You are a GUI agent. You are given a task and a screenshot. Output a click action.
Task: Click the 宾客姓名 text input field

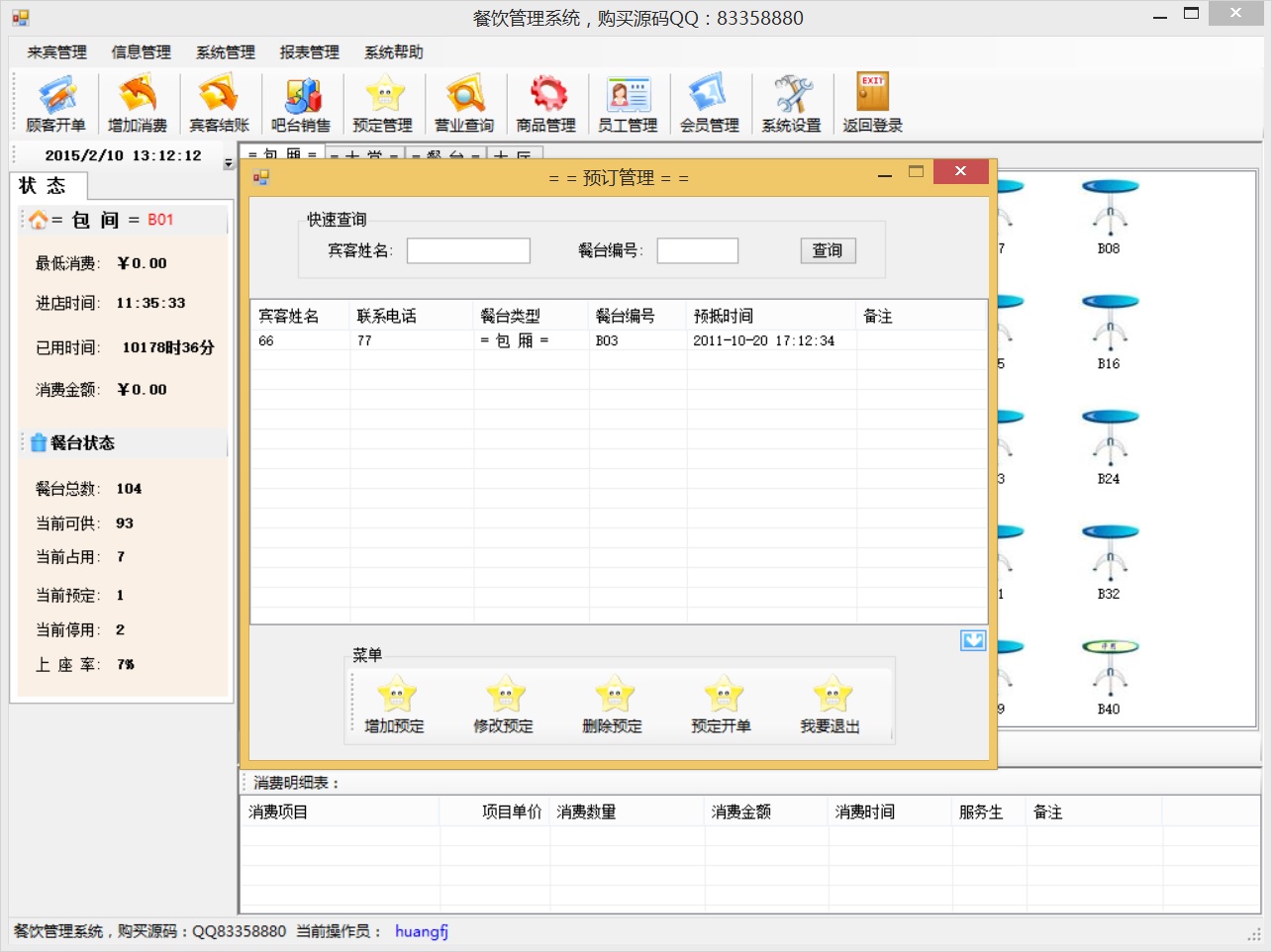[x=468, y=251]
